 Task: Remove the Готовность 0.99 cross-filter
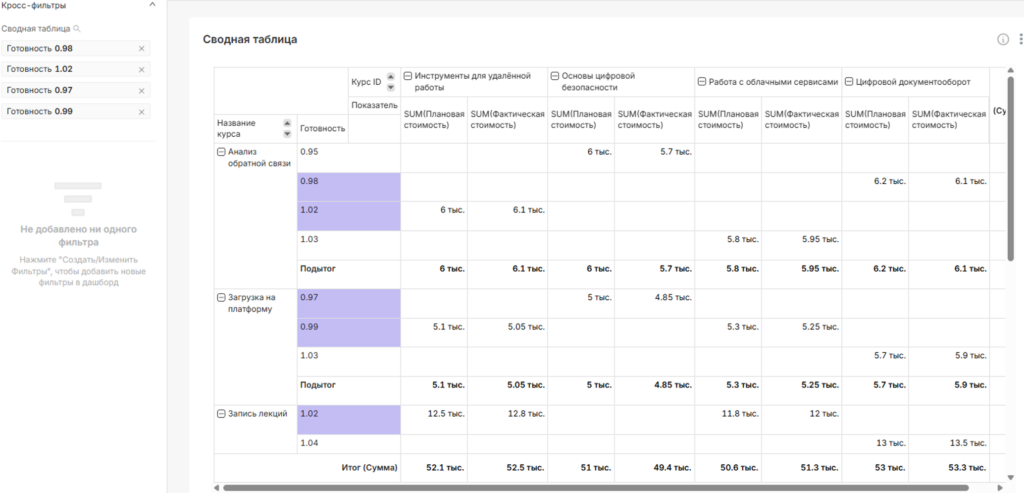click(142, 112)
